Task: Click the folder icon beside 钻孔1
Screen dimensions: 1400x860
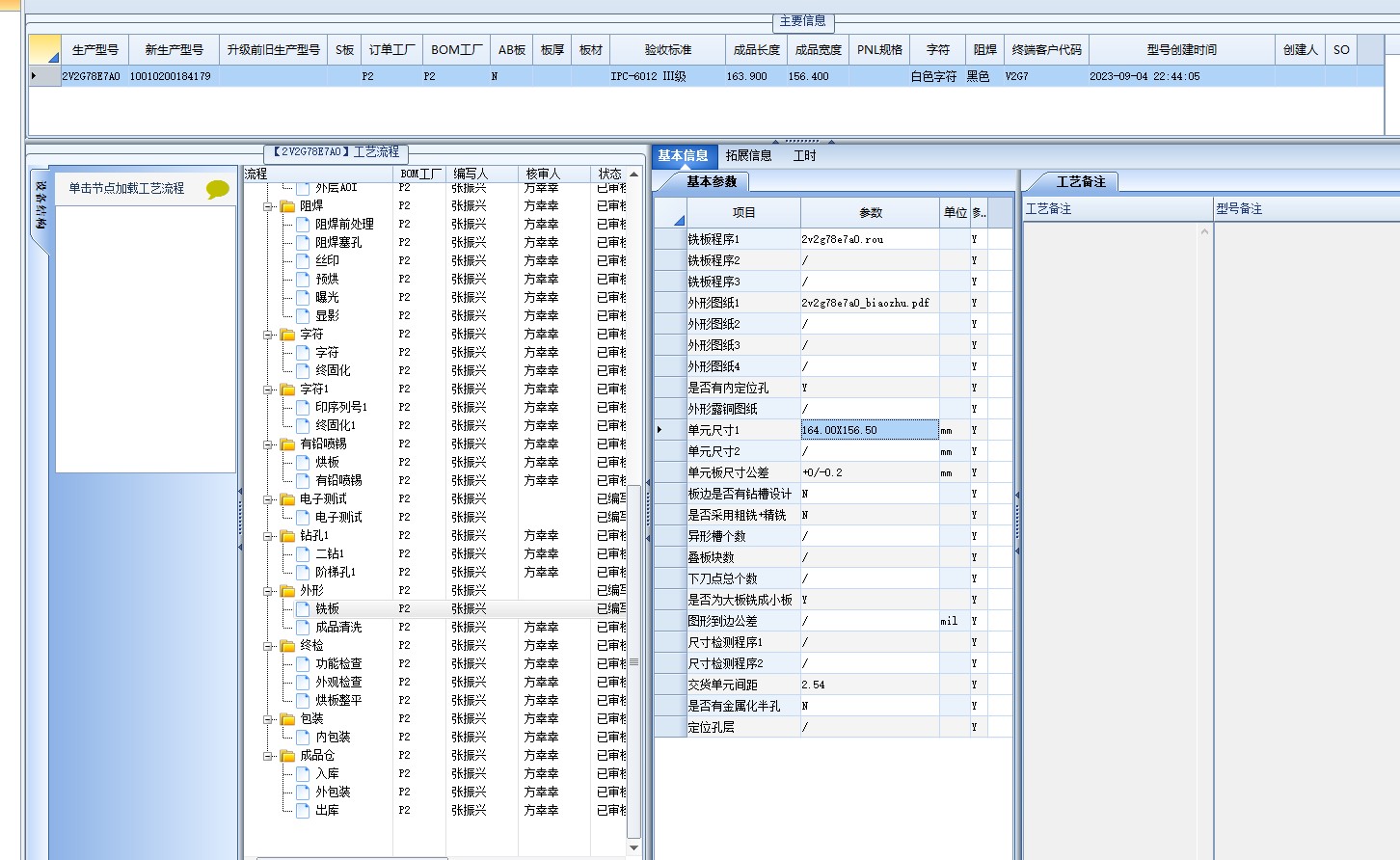Action: [x=287, y=536]
